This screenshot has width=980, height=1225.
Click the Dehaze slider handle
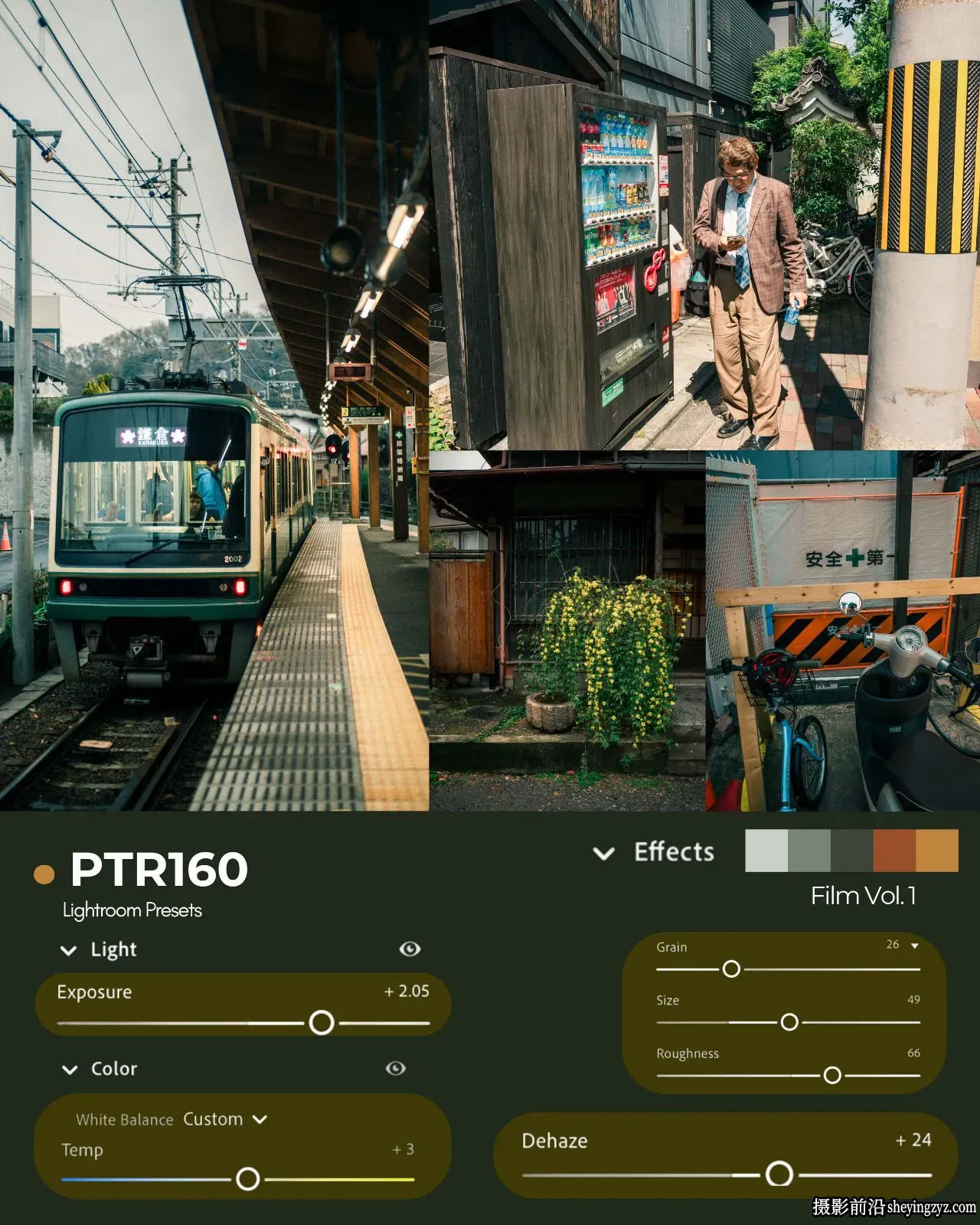[779, 1174]
